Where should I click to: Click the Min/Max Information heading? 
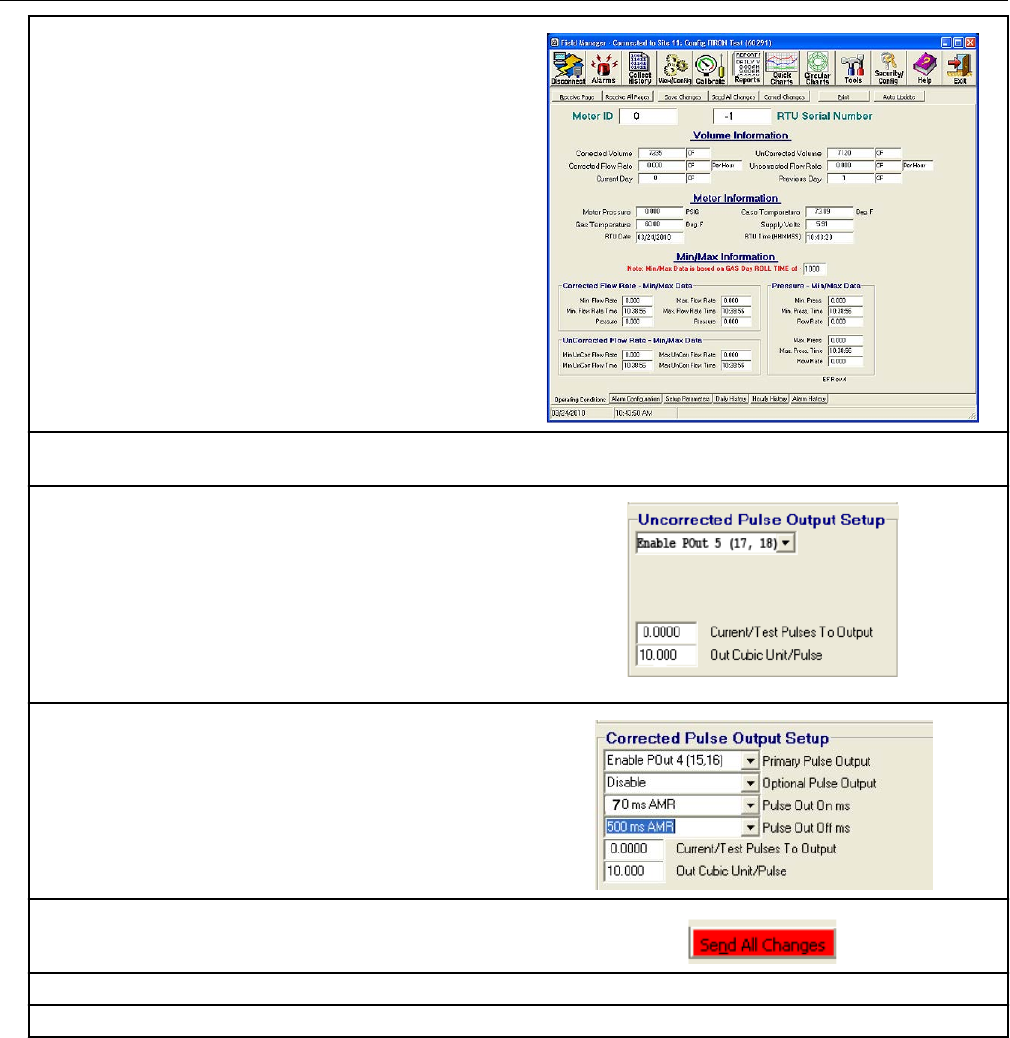click(x=725, y=257)
